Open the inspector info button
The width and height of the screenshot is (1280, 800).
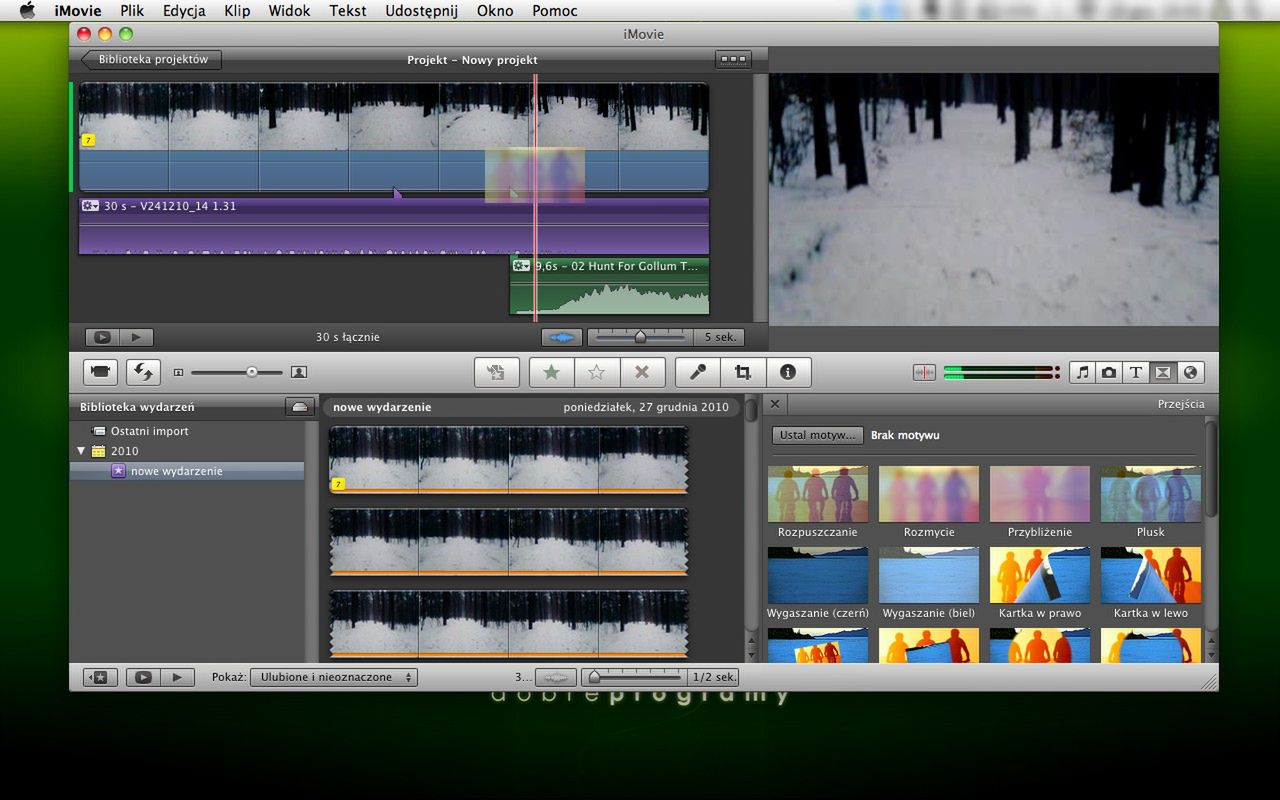(x=788, y=372)
